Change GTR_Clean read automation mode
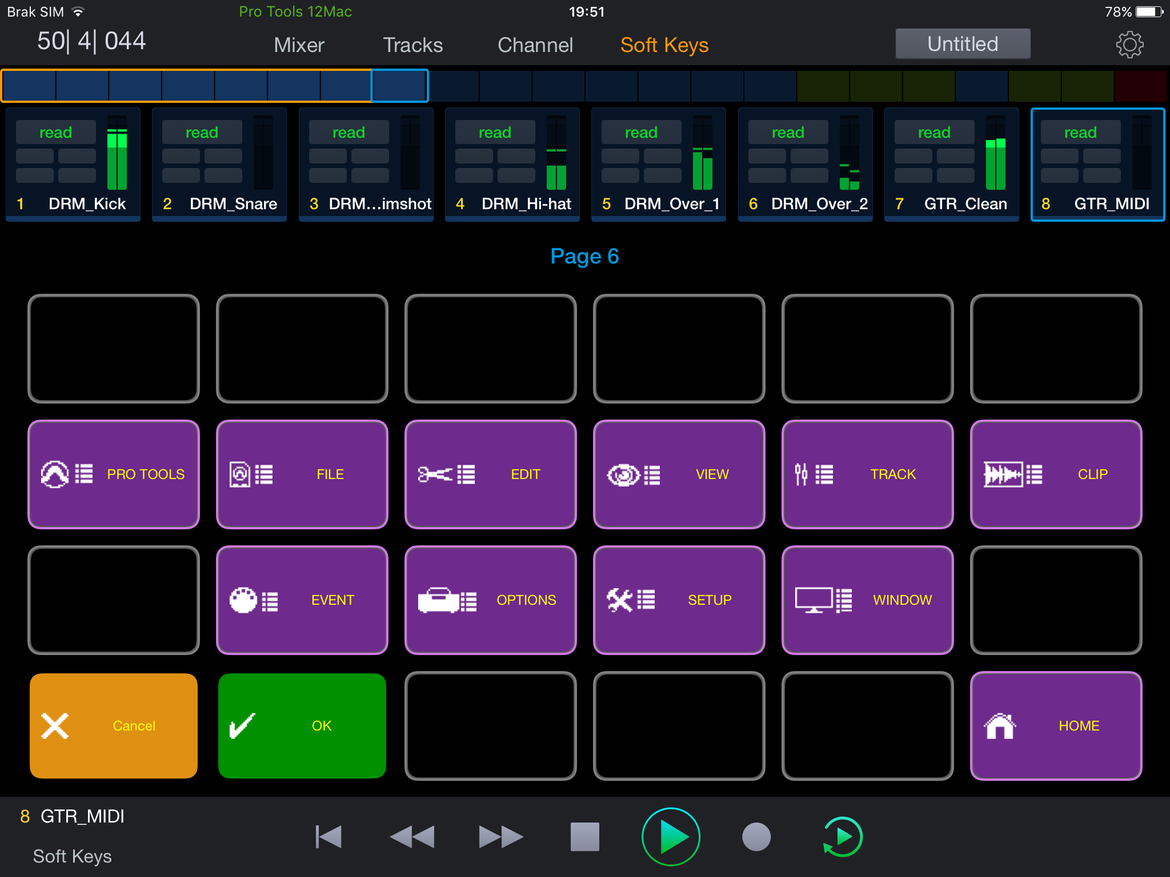 tap(934, 132)
